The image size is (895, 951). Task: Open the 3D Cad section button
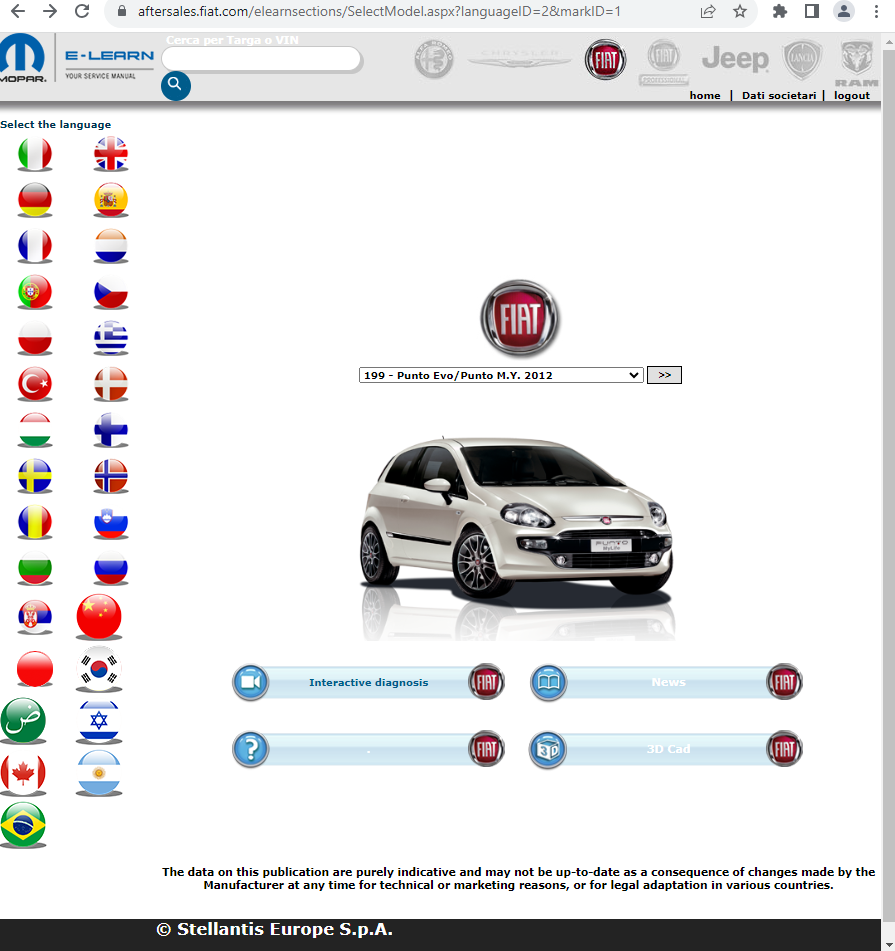click(666, 749)
